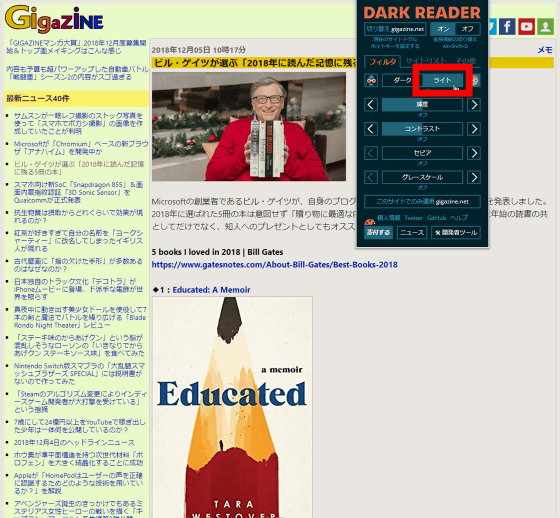Open the 個人情報 link
Image resolution: width=560 pixels, height=518 pixels.
click(x=389, y=218)
